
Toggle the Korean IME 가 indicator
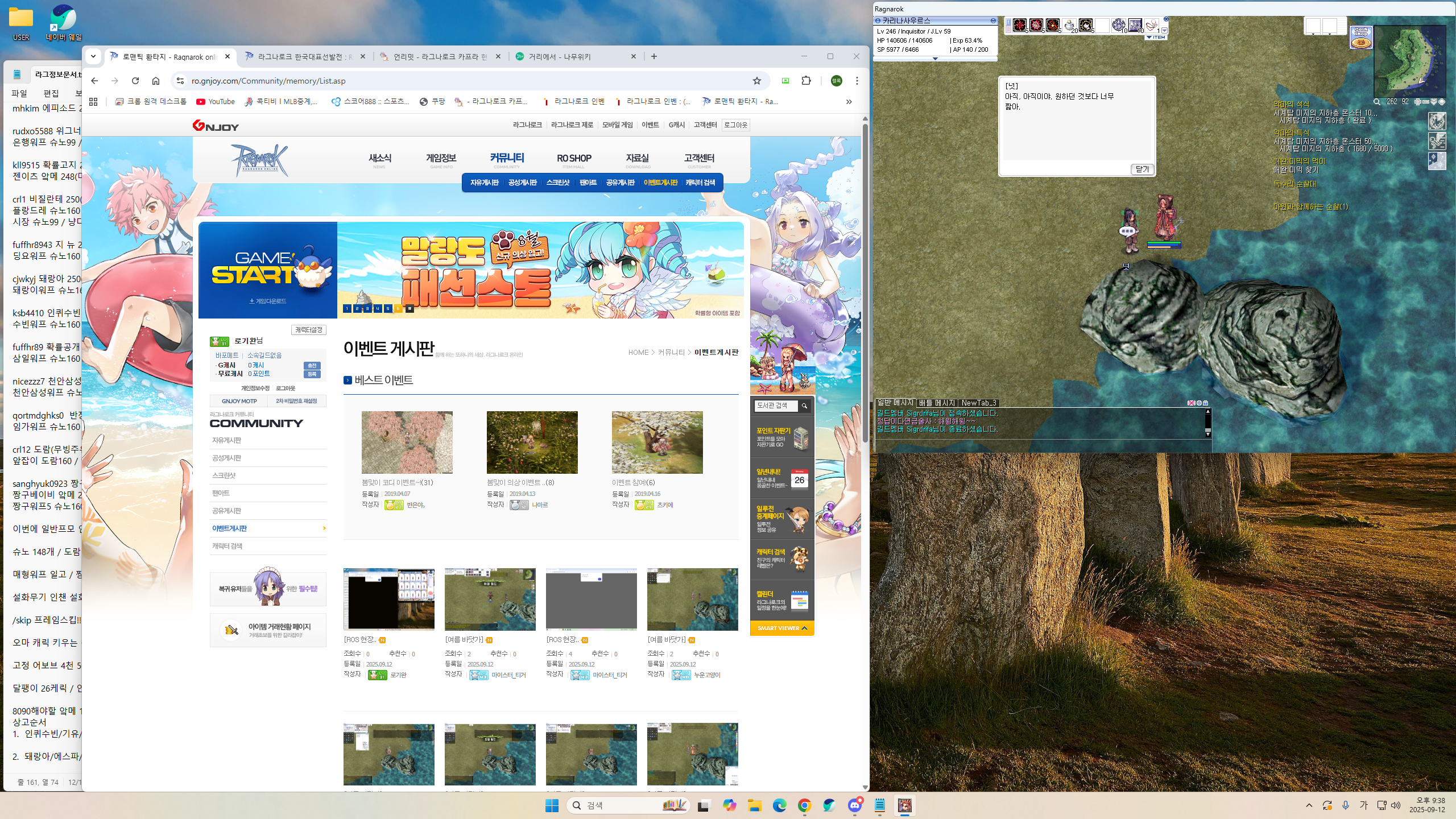point(1363,805)
